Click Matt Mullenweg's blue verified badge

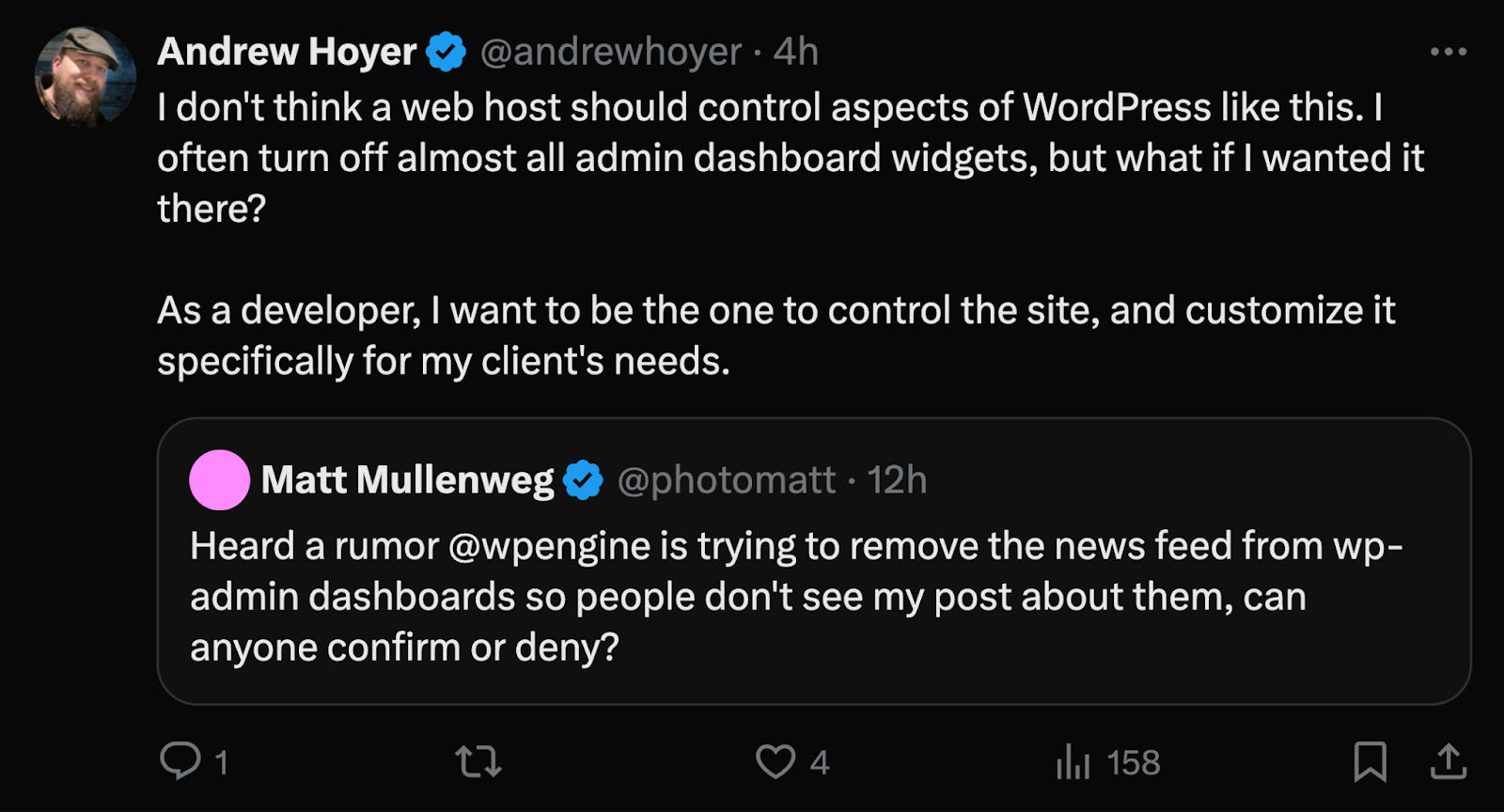point(583,480)
